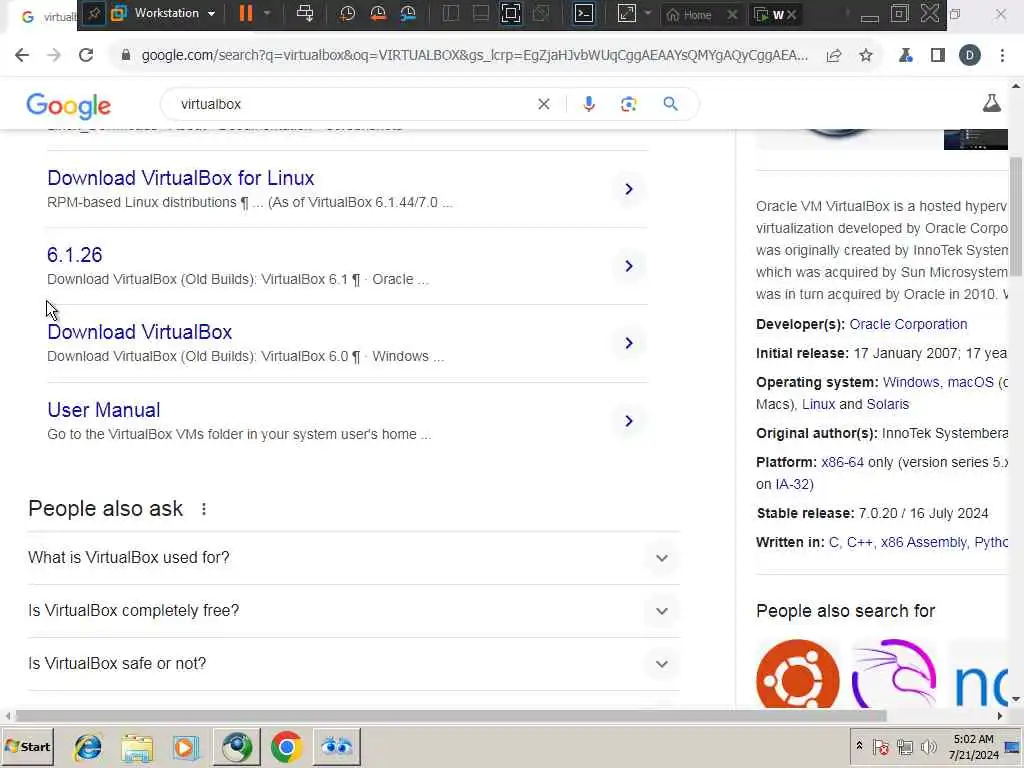Go back in Chrome

coord(22,56)
